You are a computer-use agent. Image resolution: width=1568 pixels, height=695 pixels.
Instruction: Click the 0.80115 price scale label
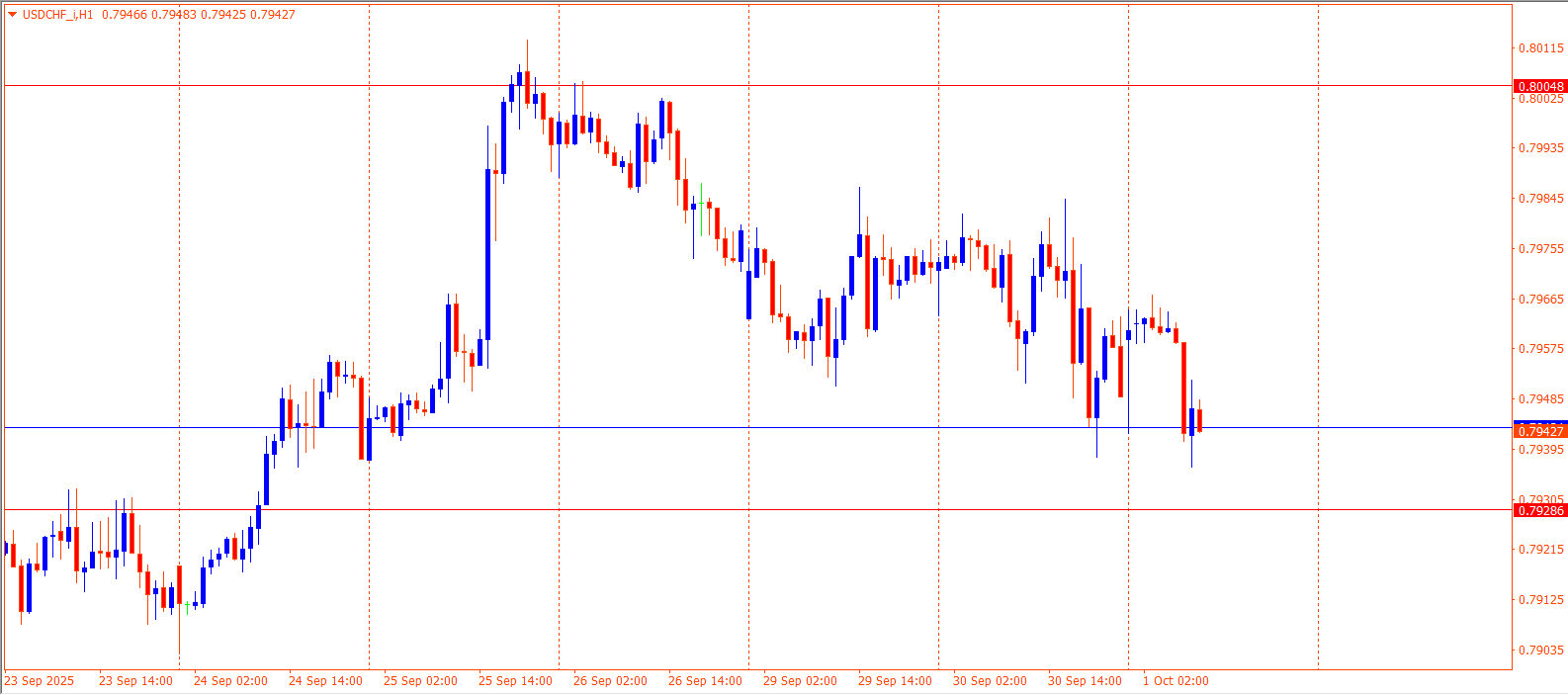point(1541,48)
